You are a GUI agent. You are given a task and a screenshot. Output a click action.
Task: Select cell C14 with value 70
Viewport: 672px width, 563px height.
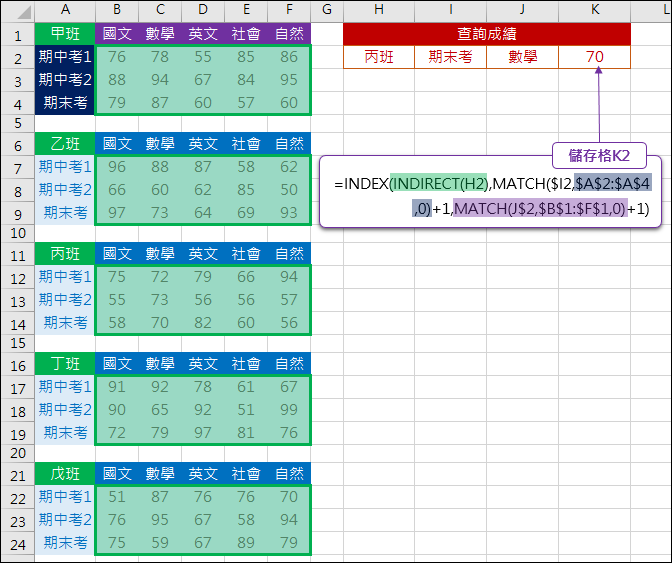point(160,322)
